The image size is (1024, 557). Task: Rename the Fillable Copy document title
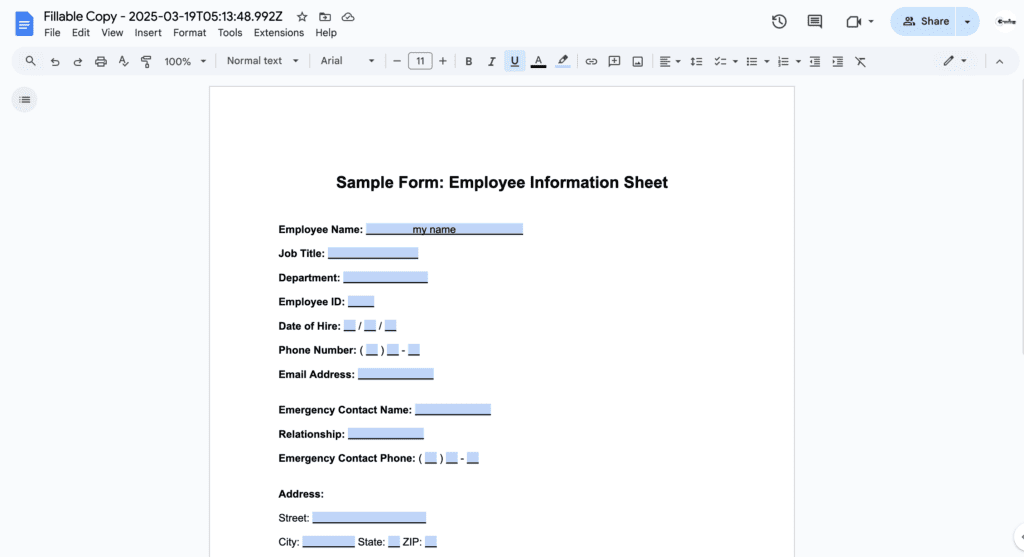pyautogui.click(x=163, y=16)
